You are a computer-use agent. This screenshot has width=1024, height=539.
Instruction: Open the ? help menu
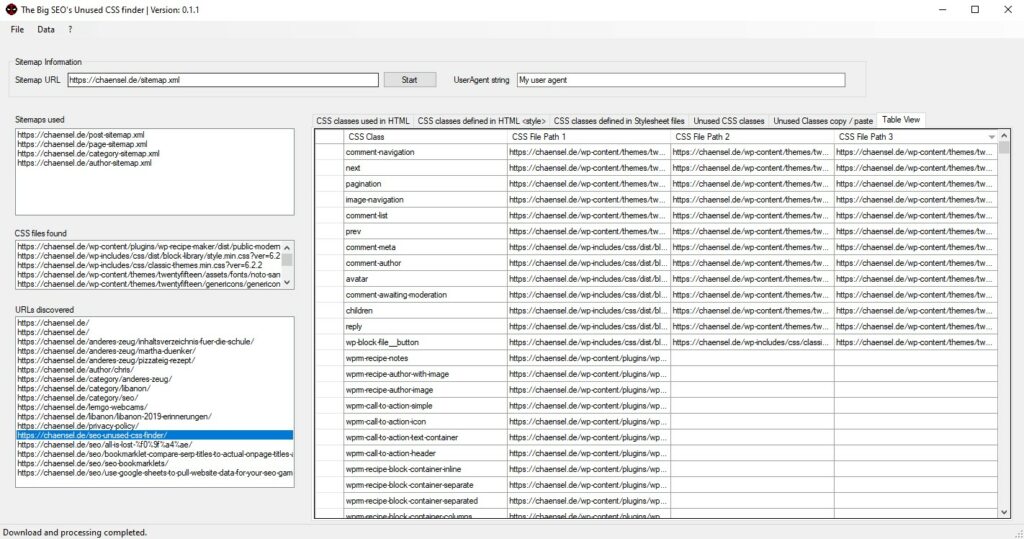pyautogui.click(x=70, y=29)
